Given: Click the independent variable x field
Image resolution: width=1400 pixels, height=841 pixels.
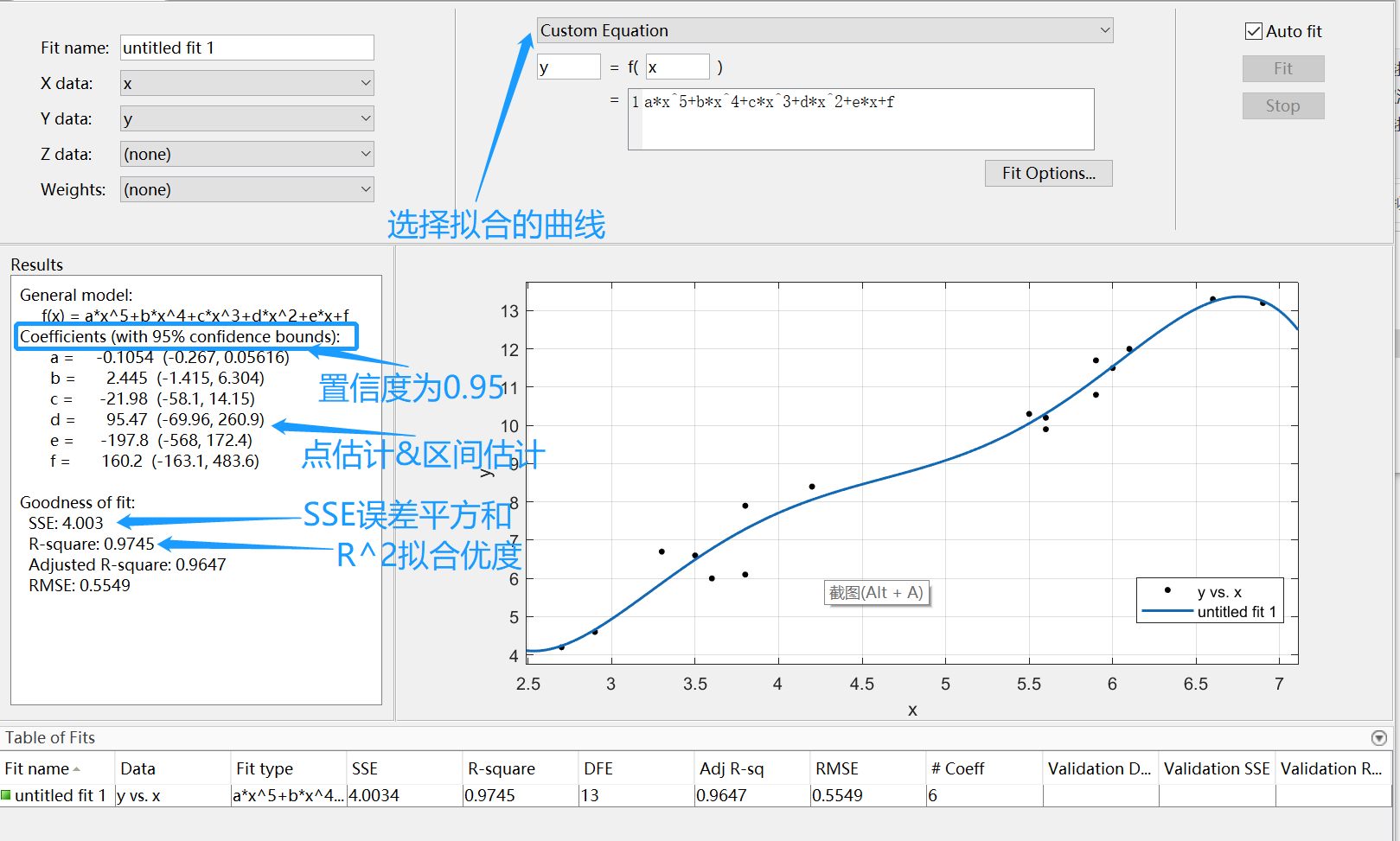Looking at the screenshot, I should [677, 67].
